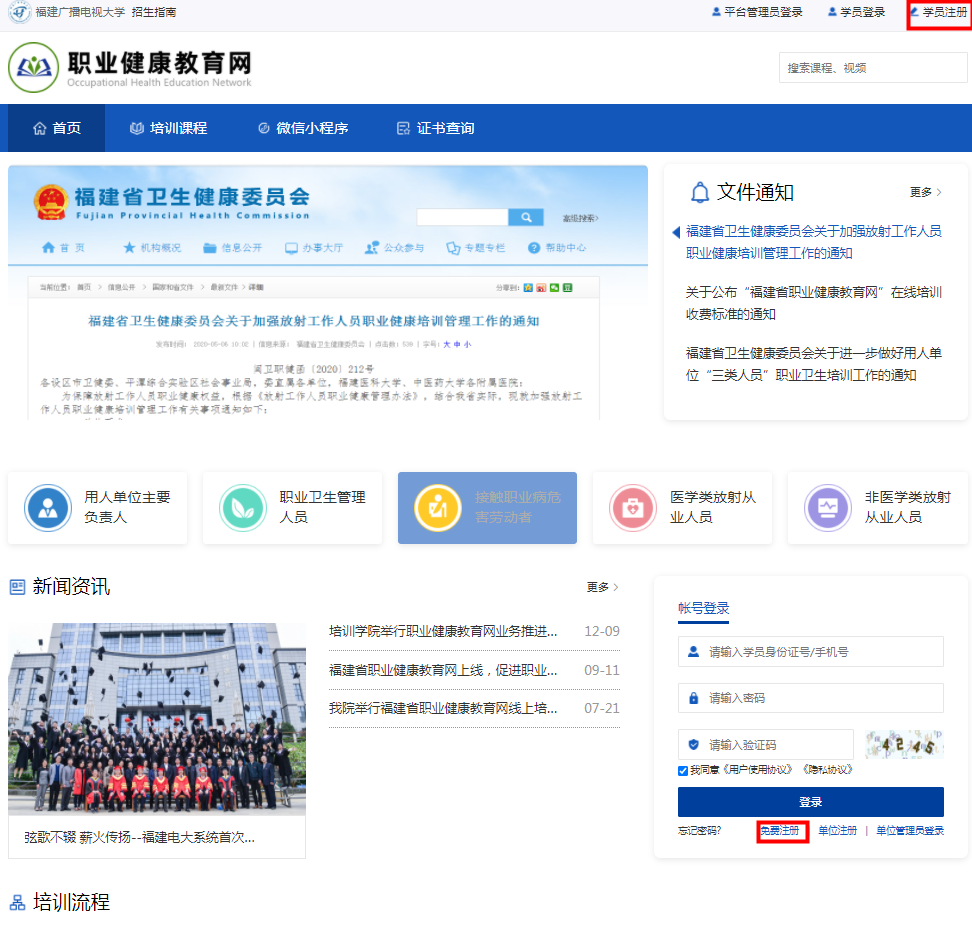Click the bell icon beside 文件通知
972x929 pixels.
pos(700,192)
